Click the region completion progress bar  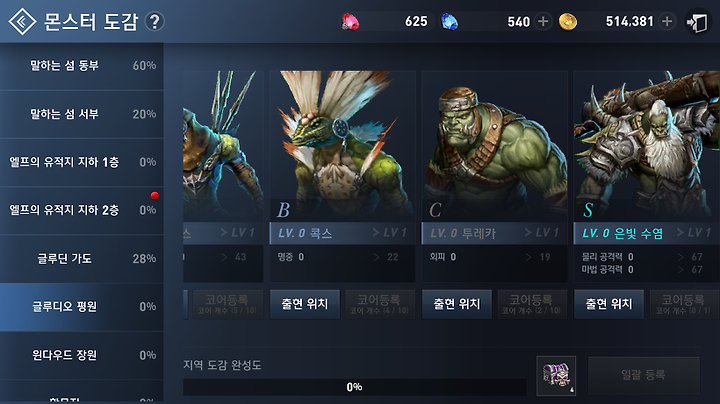point(354,387)
